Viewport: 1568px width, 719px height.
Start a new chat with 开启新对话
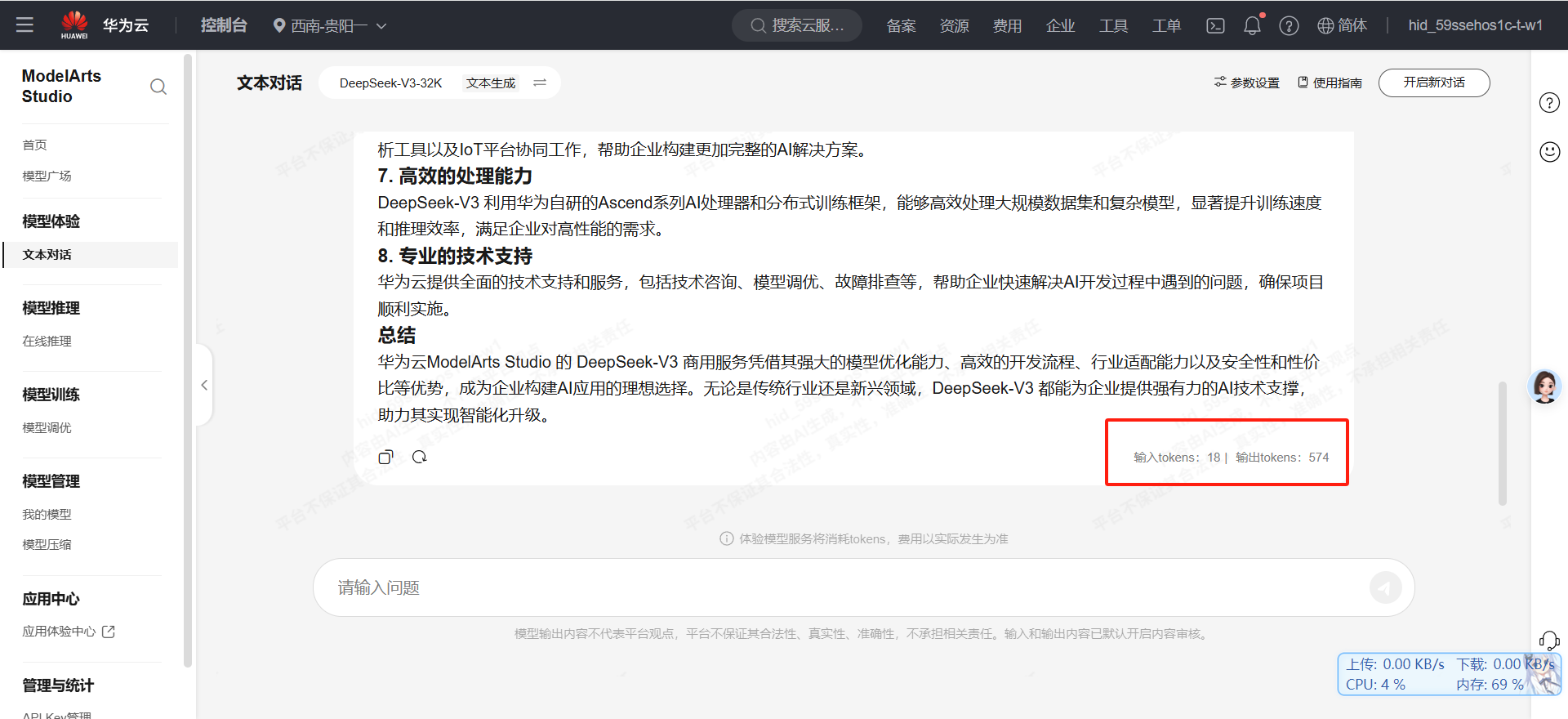click(x=1434, y=83)
